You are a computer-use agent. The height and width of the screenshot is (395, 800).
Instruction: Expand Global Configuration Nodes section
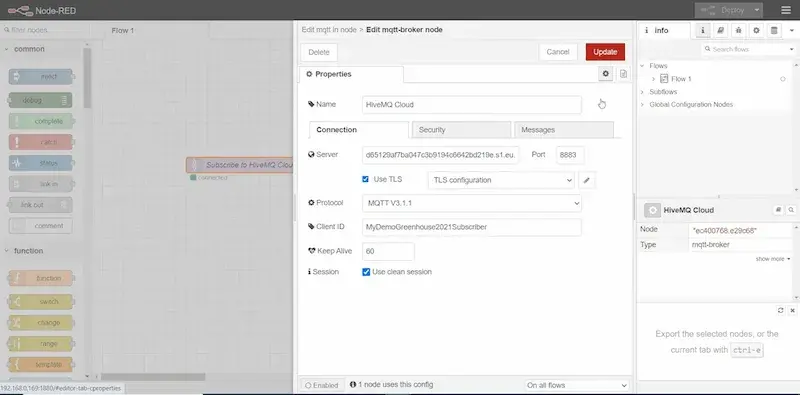tap(642, 105)
